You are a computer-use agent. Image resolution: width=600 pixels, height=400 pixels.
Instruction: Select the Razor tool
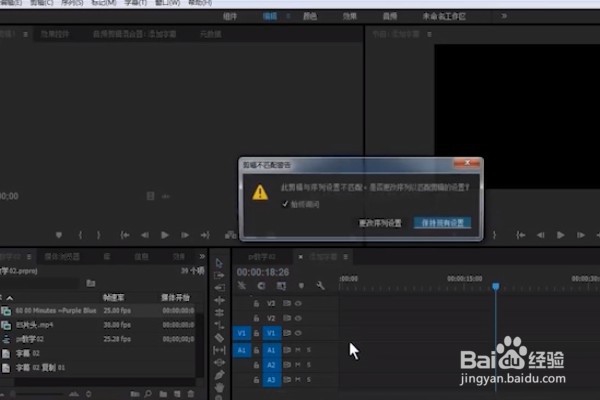click(x=219, y=338)
